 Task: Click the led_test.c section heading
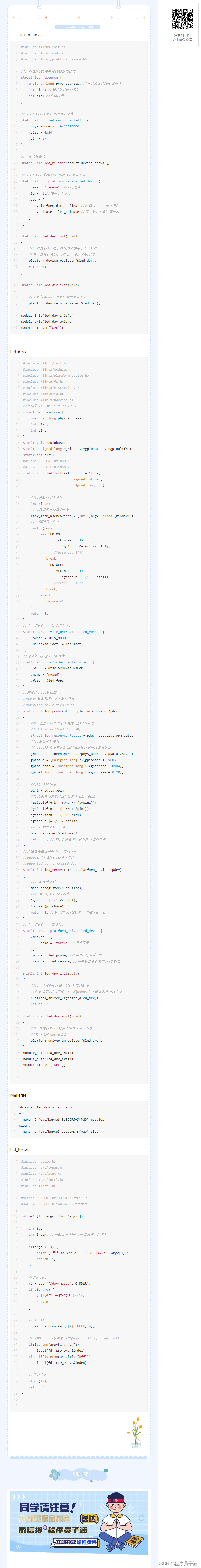tap(19, 1149)
